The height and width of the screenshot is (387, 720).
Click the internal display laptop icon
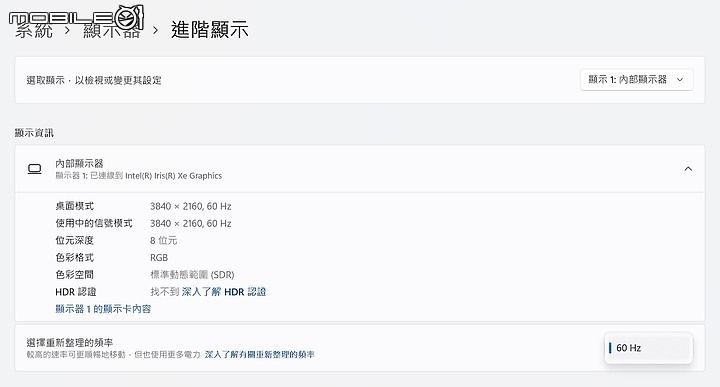point(34,169)
